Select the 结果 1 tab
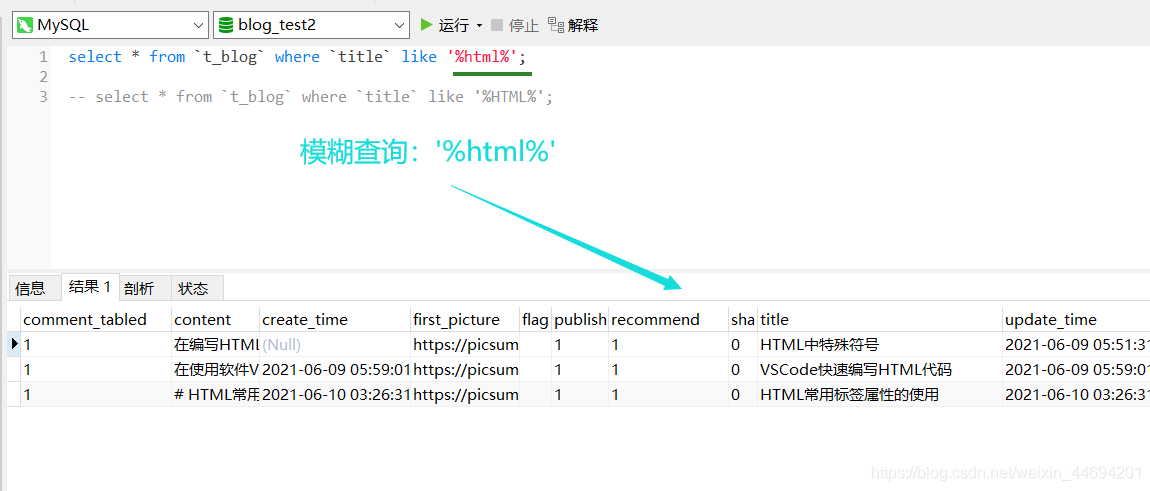This screenshot has width=1150, height=491. (x=89, y=287)
